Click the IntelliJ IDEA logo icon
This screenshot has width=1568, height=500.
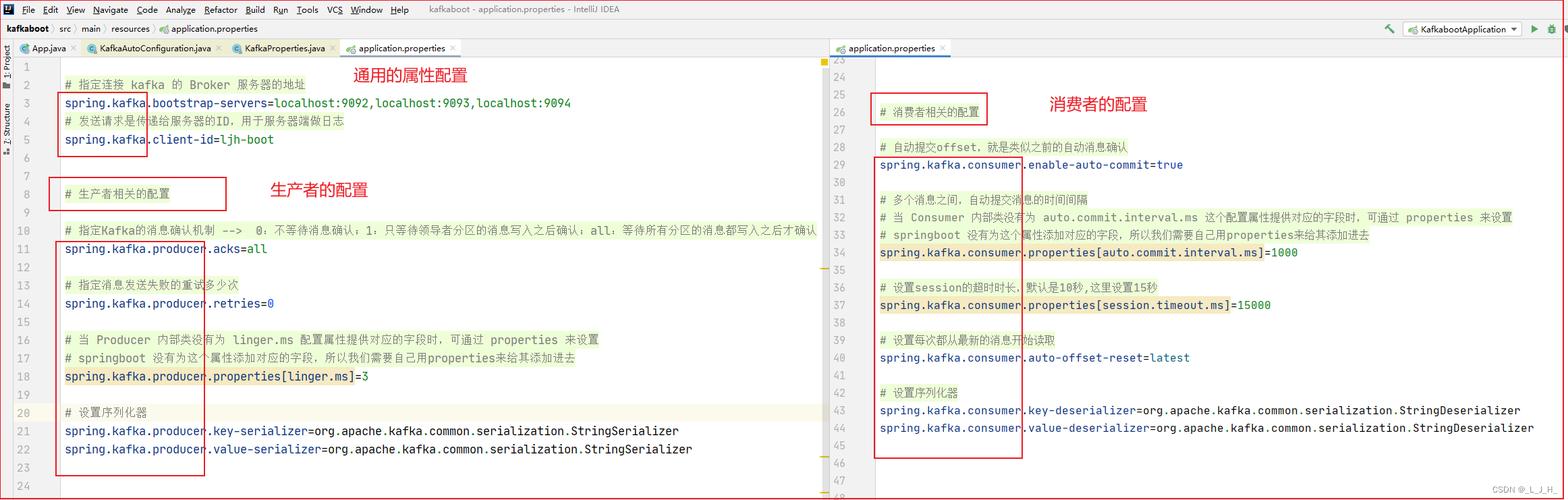(x=8, y=9)
